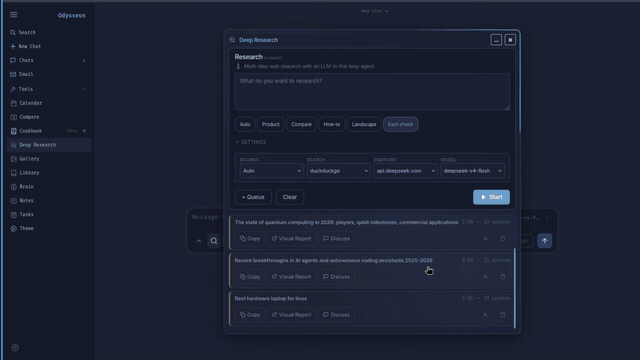Select the How-to research mode chip
640x360 pixels.
[331, 124]
